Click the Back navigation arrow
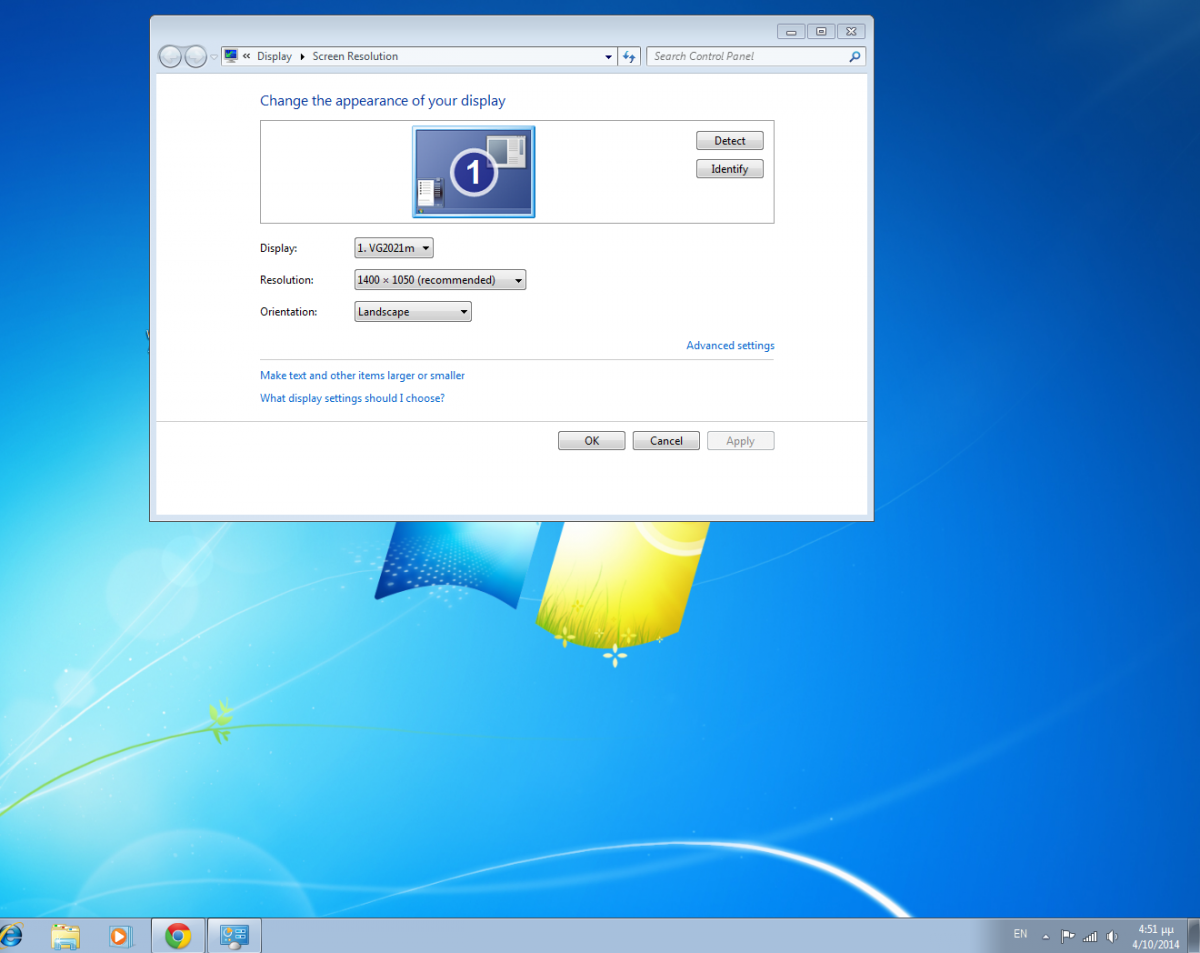The width and height of the screenshot is (1200, 953). [170, 56]
